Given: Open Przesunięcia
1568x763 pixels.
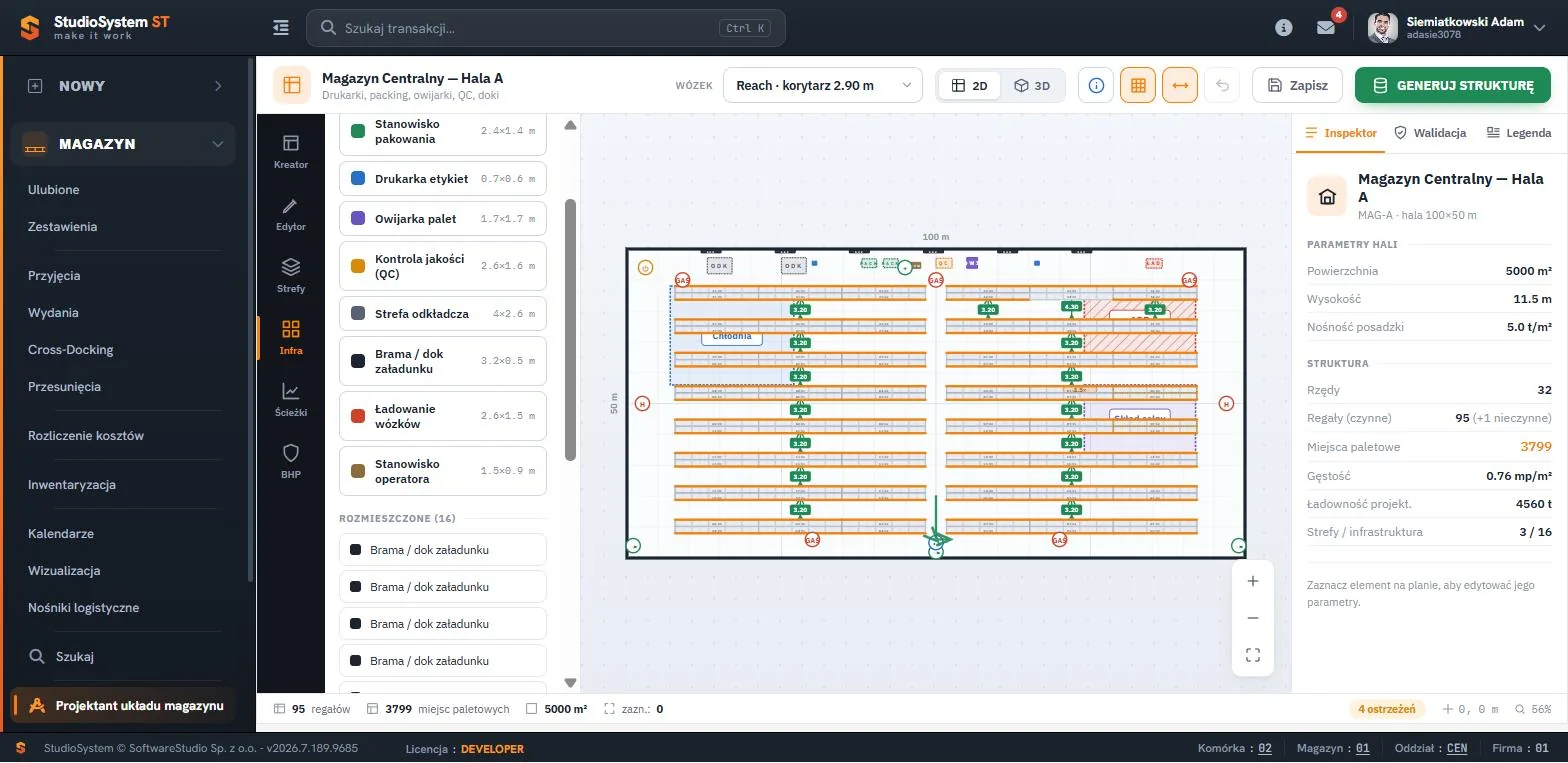Looking at the screenshot, I should click(x=64, y=387).
